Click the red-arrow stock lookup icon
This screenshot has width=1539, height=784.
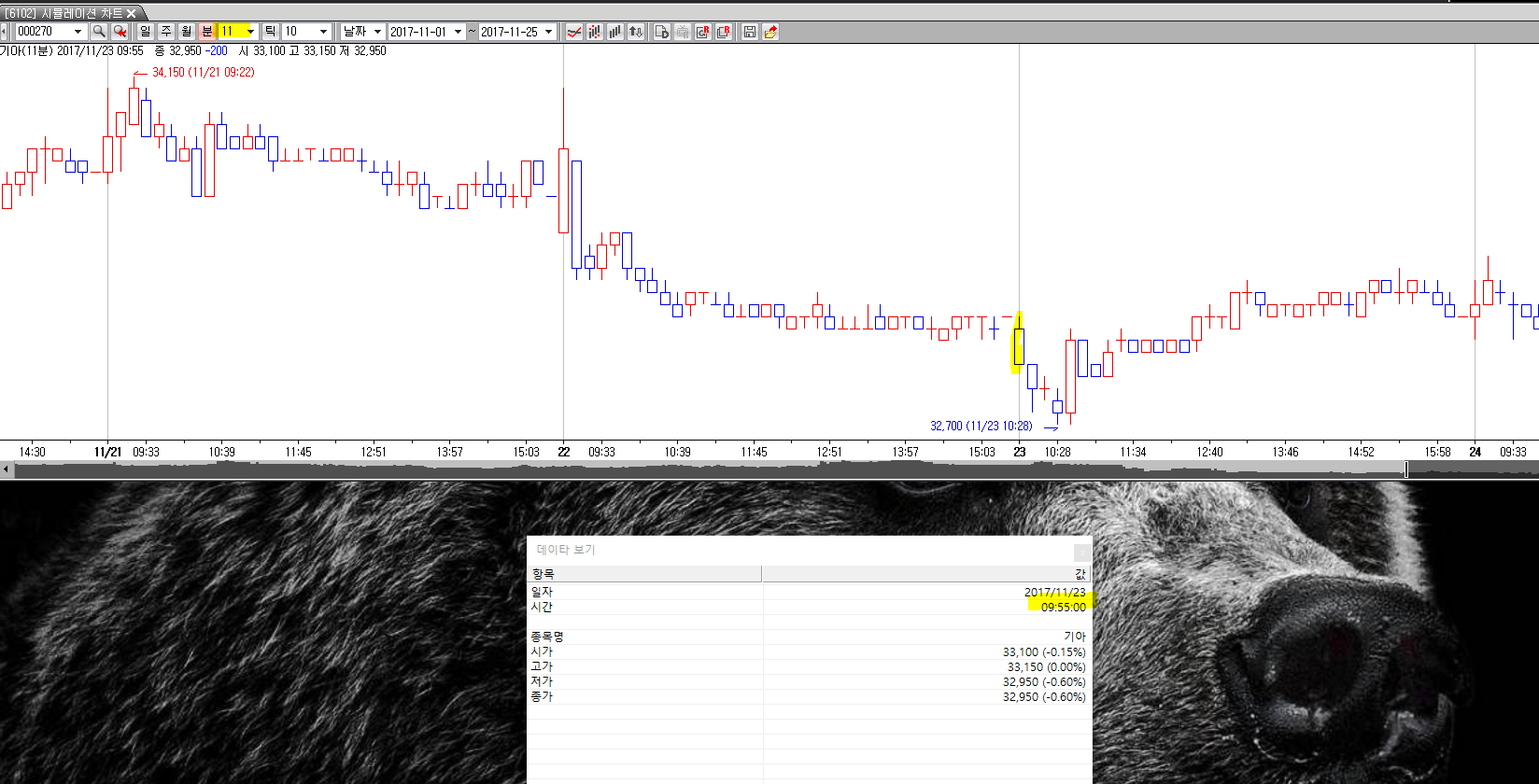tap(120, 32)
